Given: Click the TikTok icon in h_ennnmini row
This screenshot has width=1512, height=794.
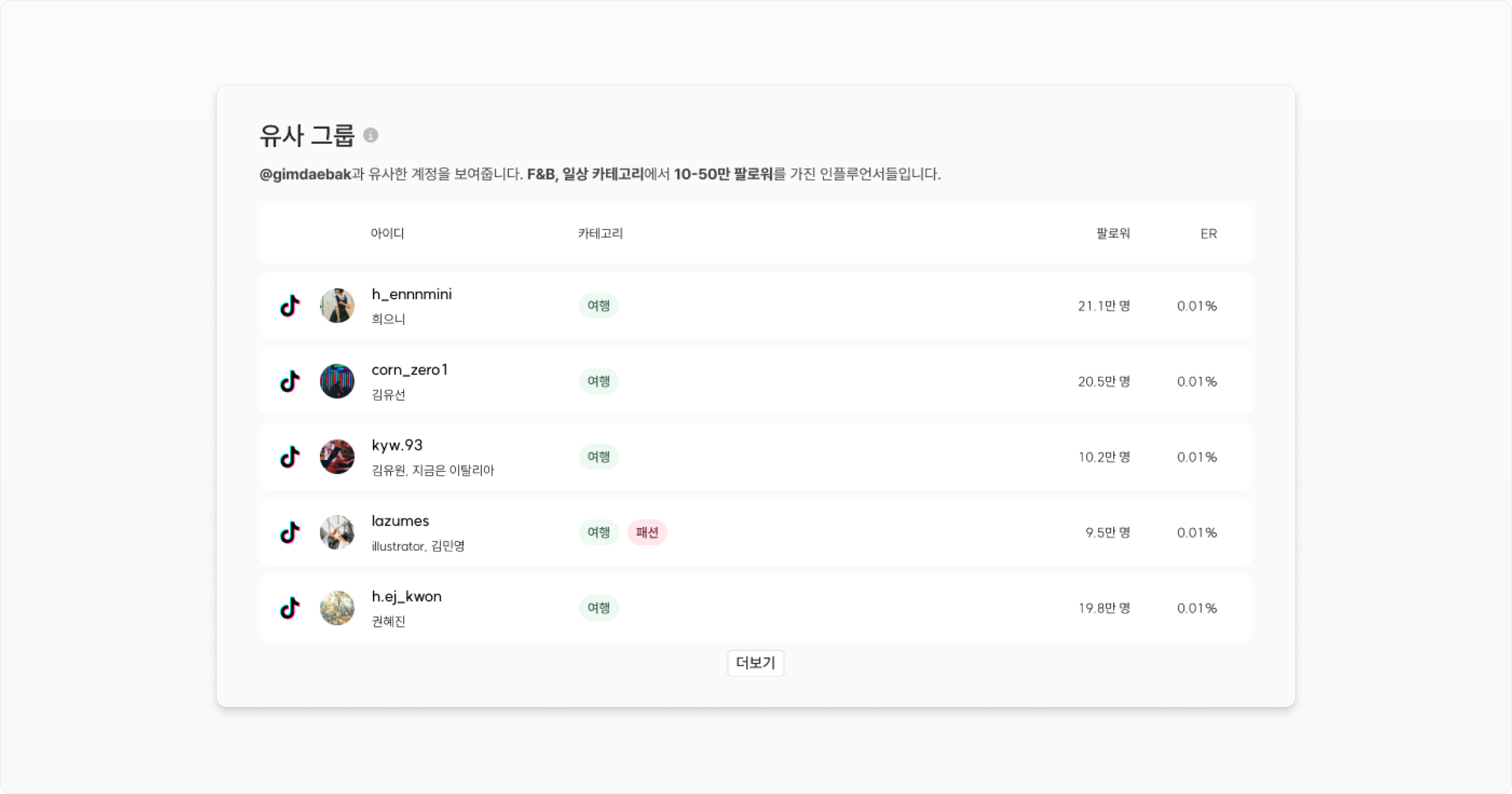Looking at the screenshot, I should click(x=290, y=306).
